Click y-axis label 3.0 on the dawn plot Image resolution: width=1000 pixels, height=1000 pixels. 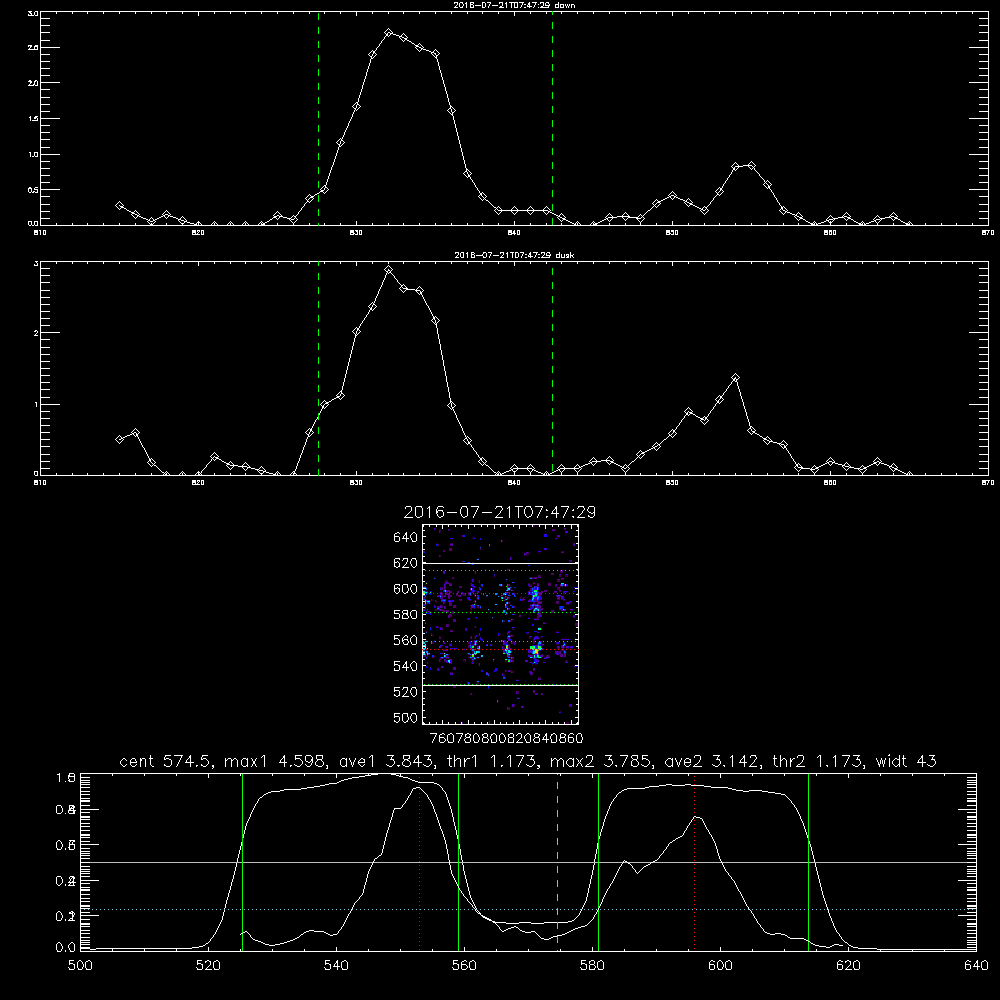tap(33, 13)
